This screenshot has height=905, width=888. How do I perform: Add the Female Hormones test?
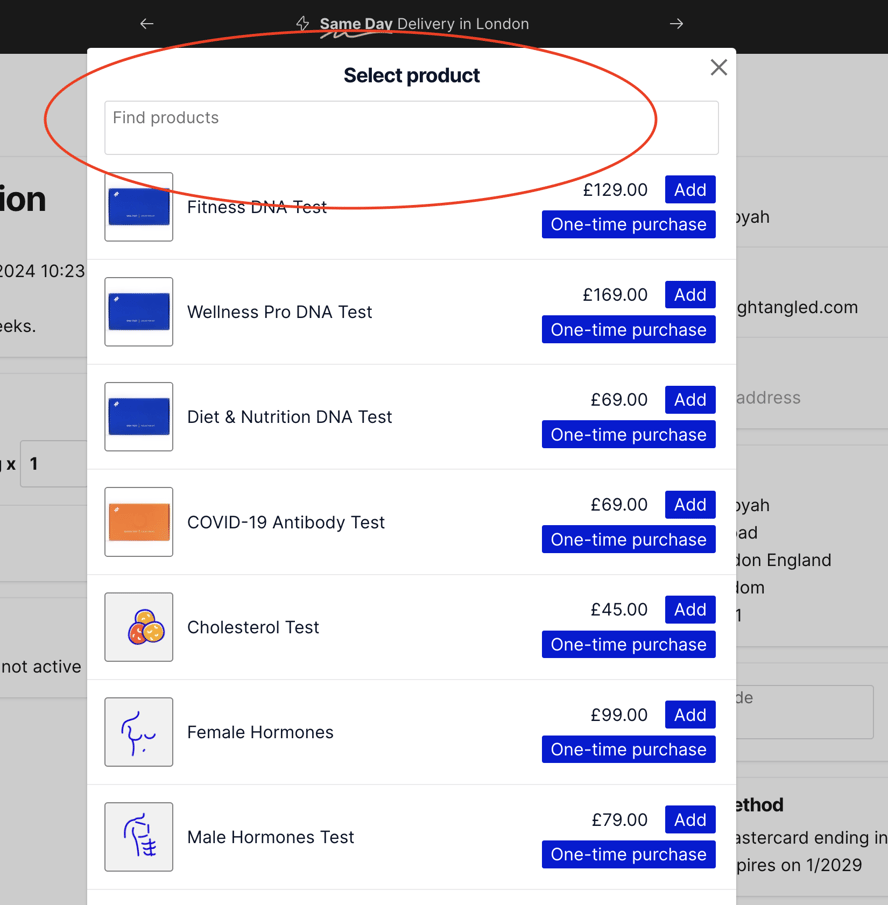click(x=690, y=714)
